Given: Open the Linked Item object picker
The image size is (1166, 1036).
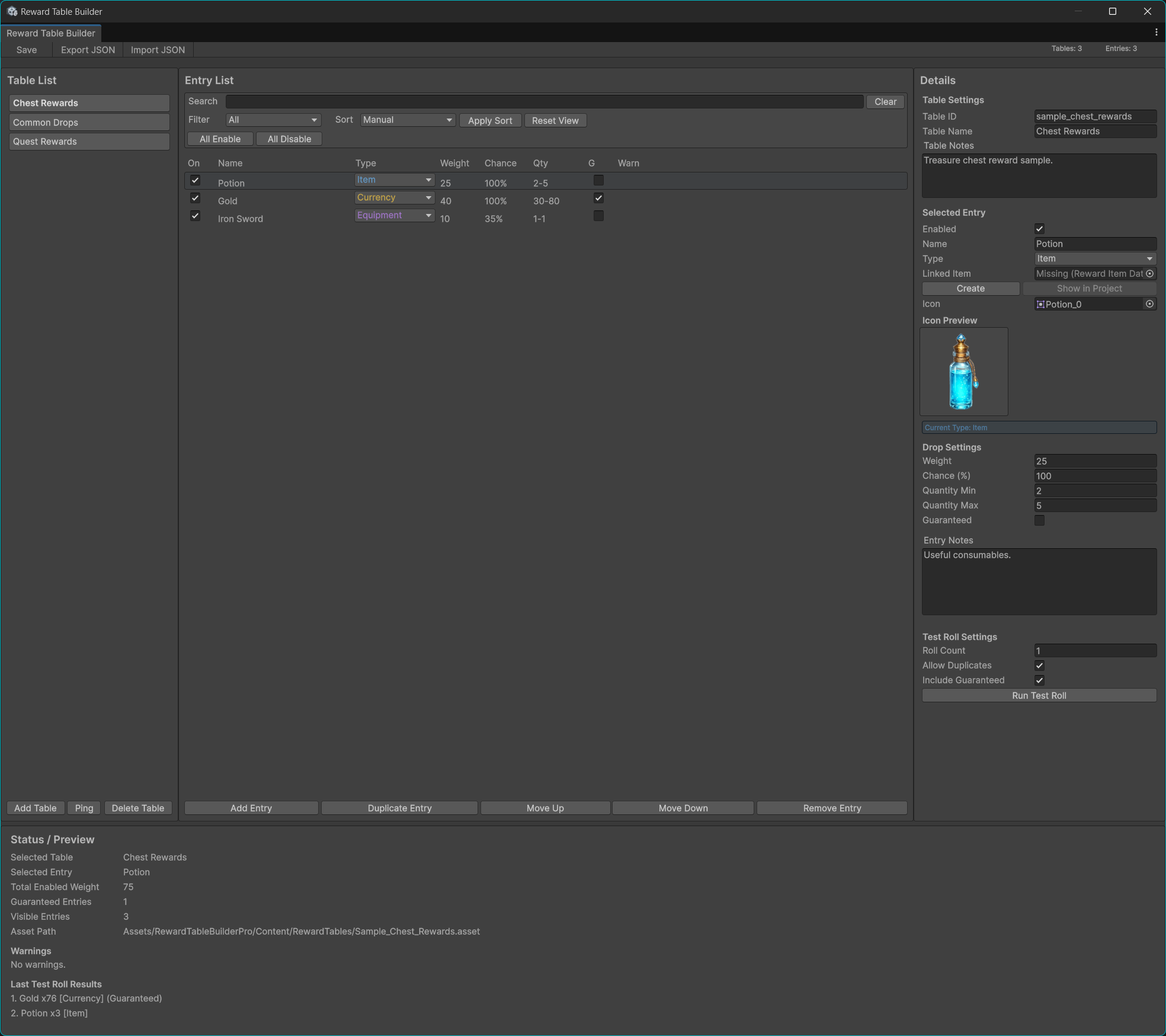Looking at the screenshot, I should pyautogui.click(x=1149, y=274).
